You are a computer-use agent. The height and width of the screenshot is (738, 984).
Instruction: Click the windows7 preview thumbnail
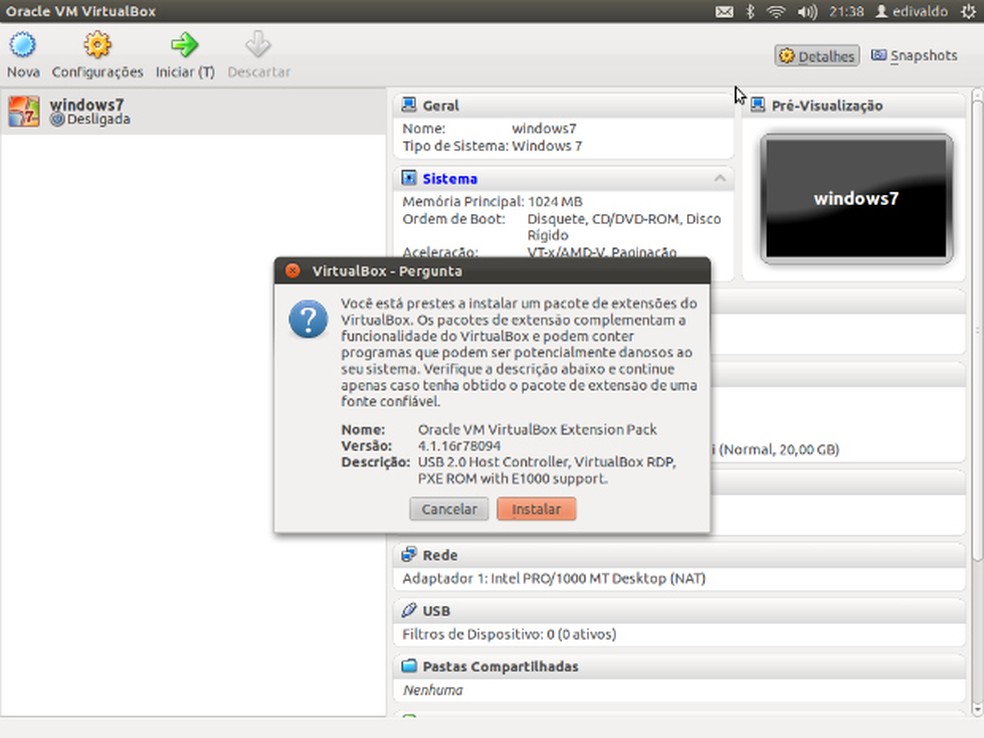tap(856, 198)
